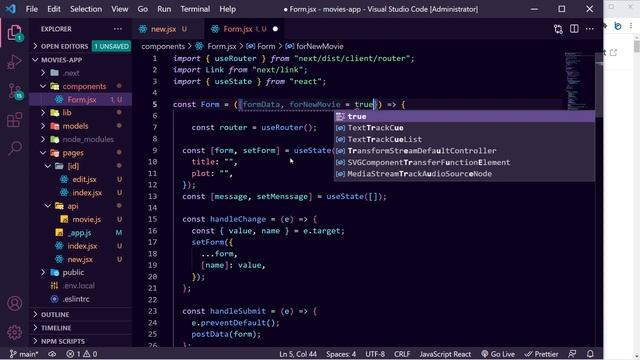Change indentation via Spaces: 4

[341, 354]
